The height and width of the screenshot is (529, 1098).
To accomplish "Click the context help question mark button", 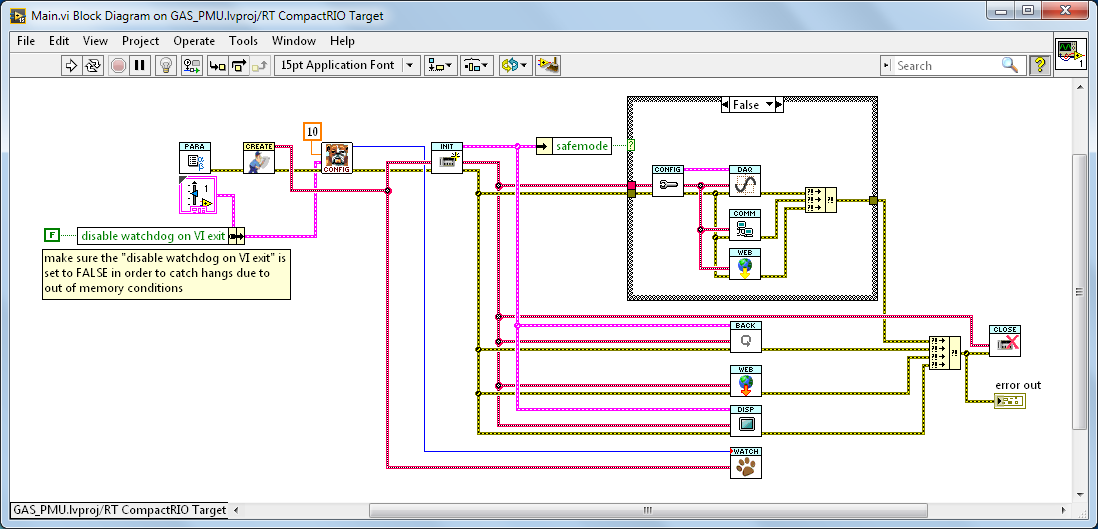I will point(1039,65).
